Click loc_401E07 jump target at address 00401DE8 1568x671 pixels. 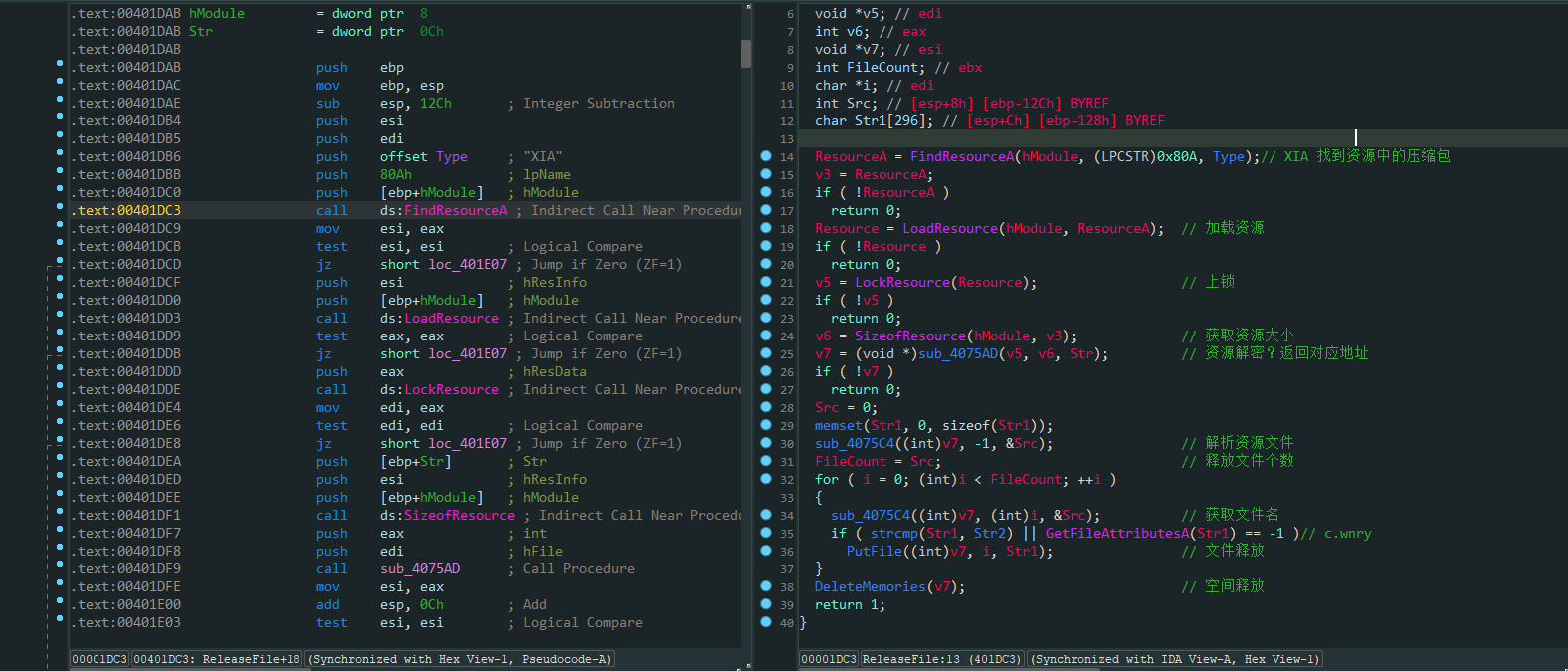pos(468,443)
